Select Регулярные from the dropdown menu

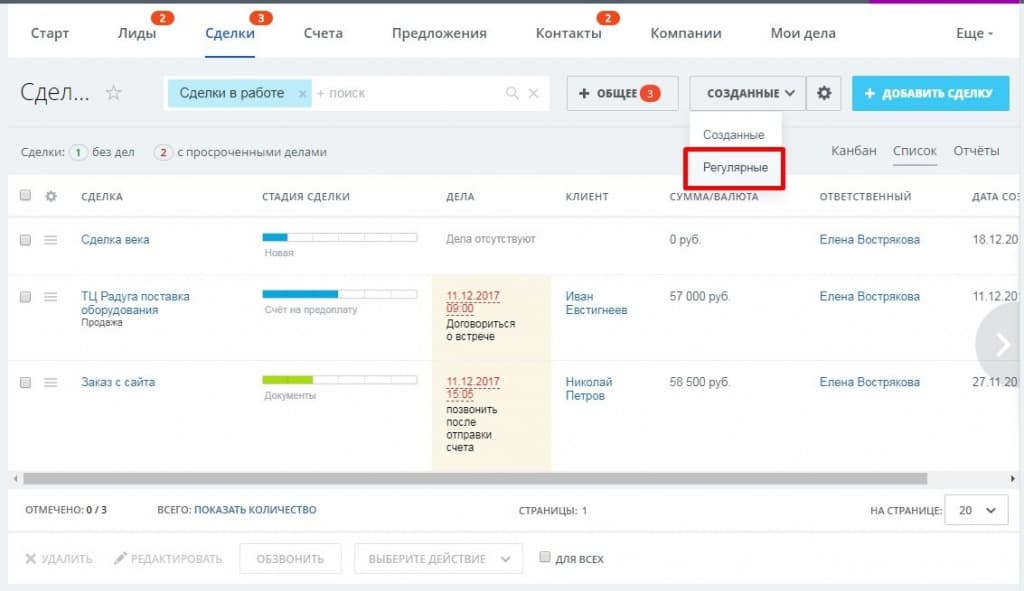(x=735, y=167)
